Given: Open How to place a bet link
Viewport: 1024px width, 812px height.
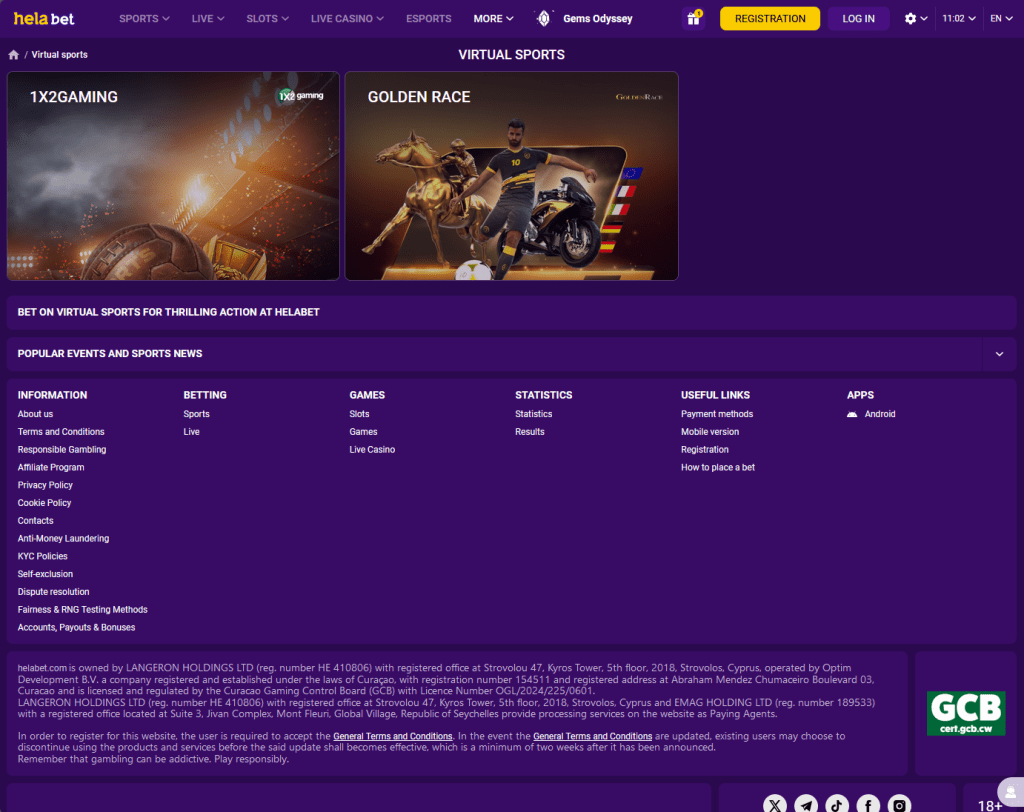Looking at the screenshot, I should [718, 467].
